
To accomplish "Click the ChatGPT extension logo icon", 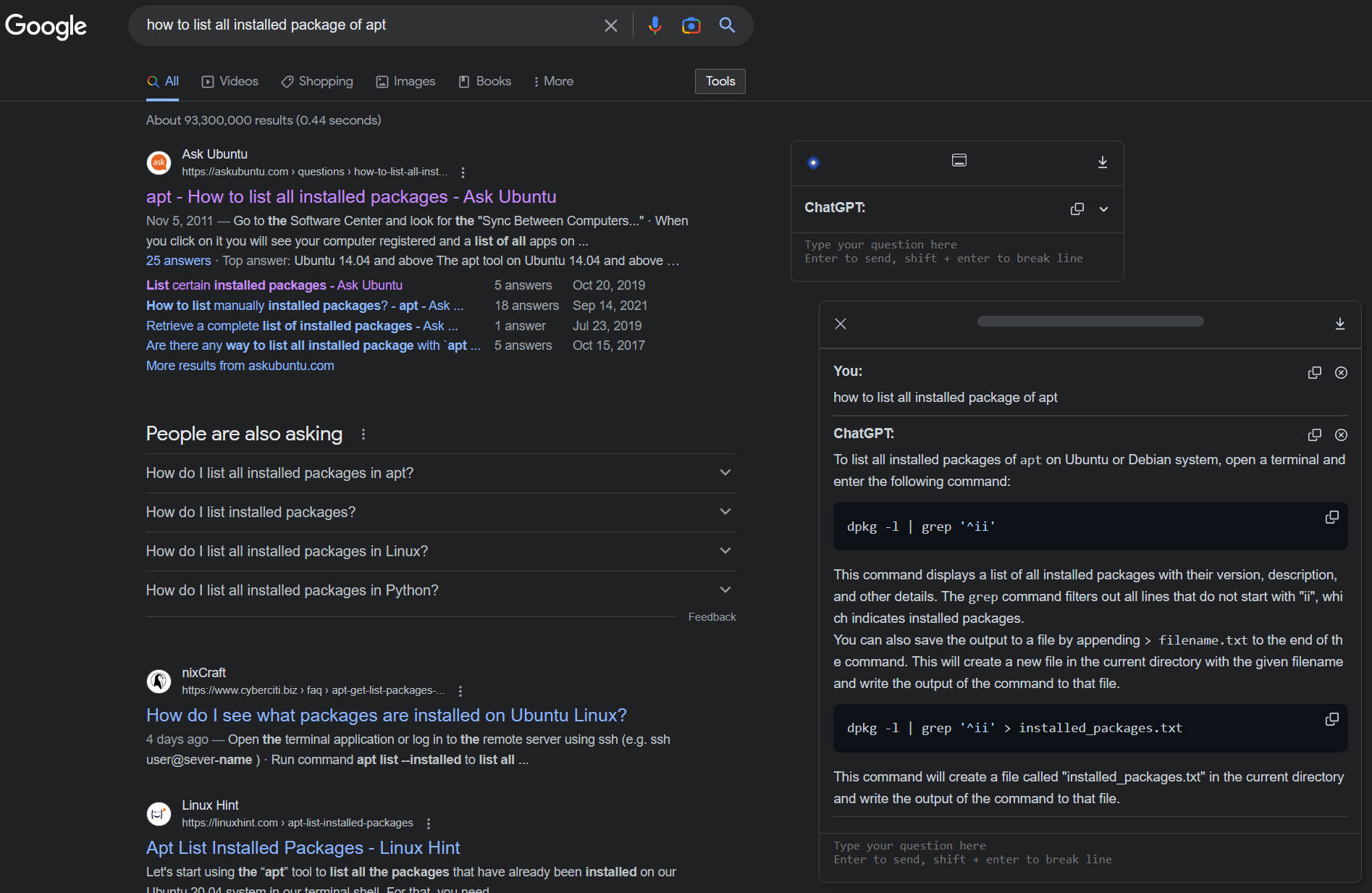I will point(813,162).
